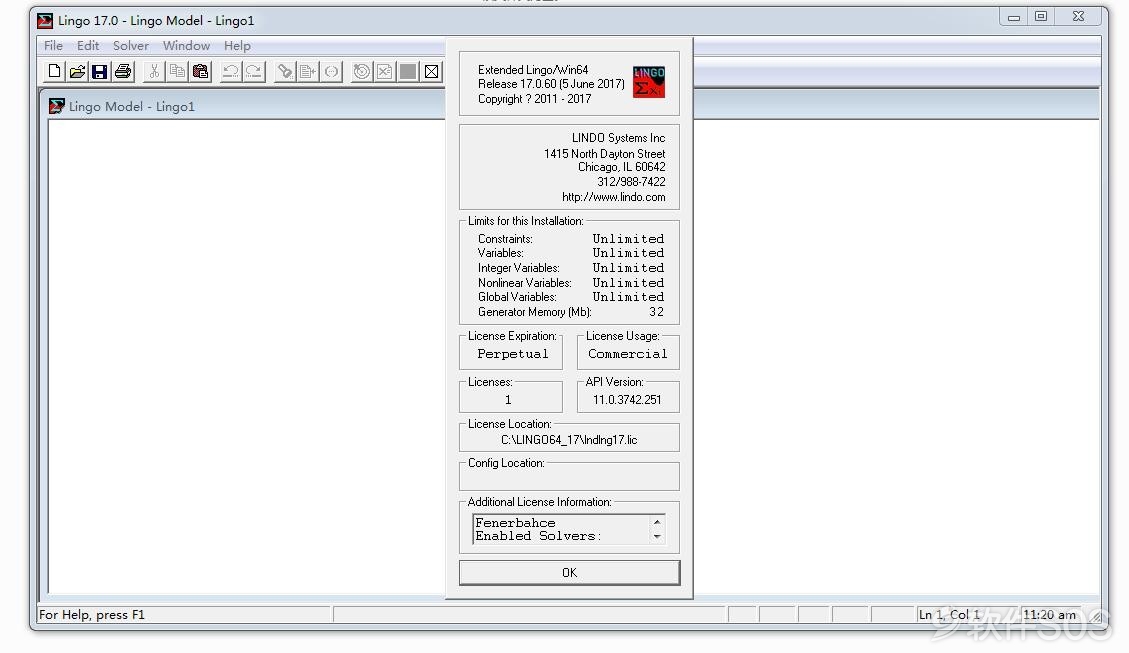Open the Edit menu
The image size is (1129, 653).
(88, 45)
